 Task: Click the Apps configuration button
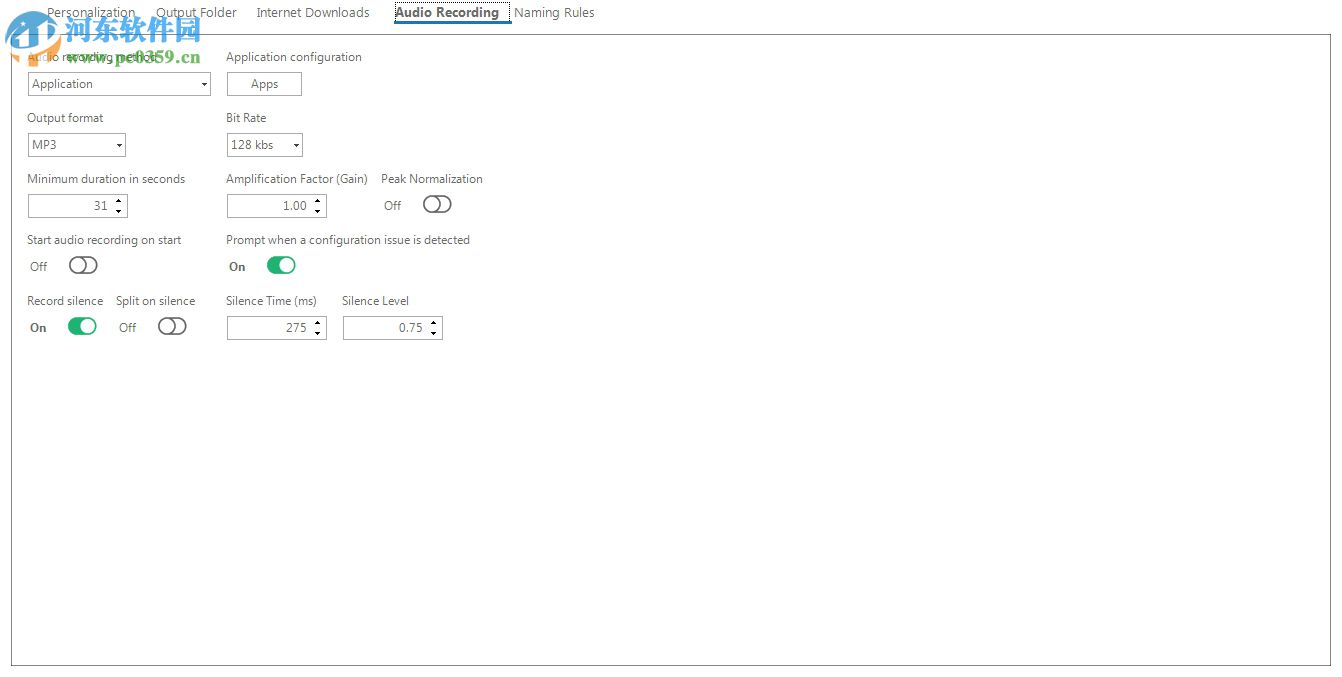264,84
